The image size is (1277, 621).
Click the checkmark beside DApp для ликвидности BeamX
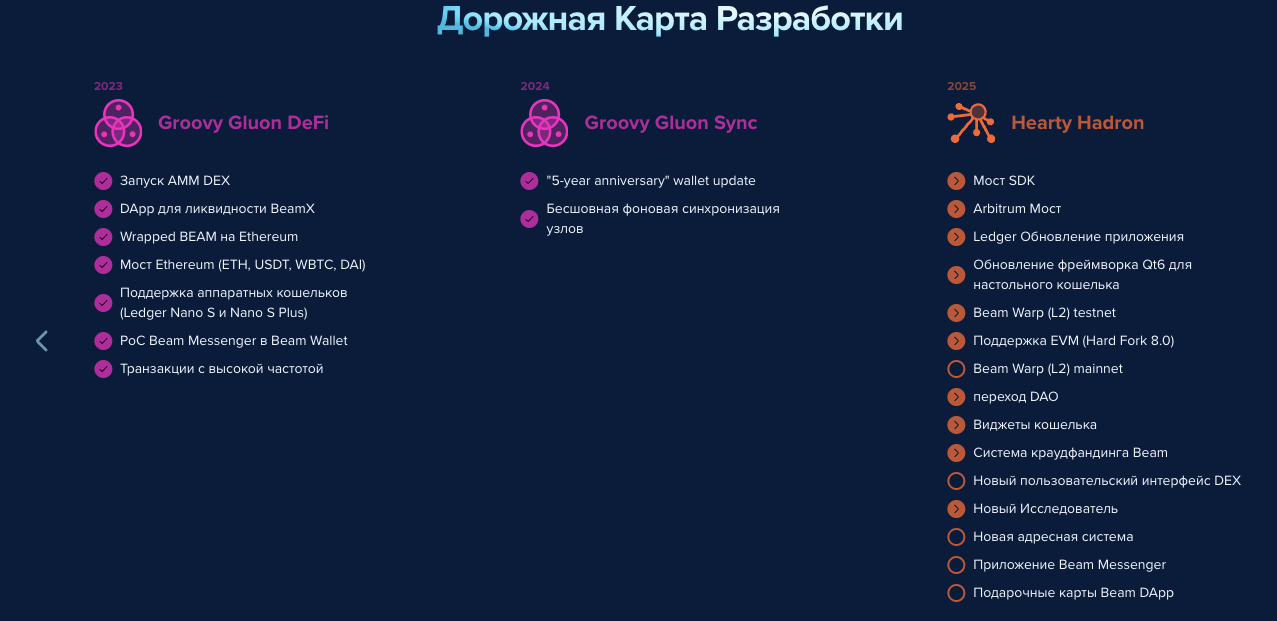point(103,209)
